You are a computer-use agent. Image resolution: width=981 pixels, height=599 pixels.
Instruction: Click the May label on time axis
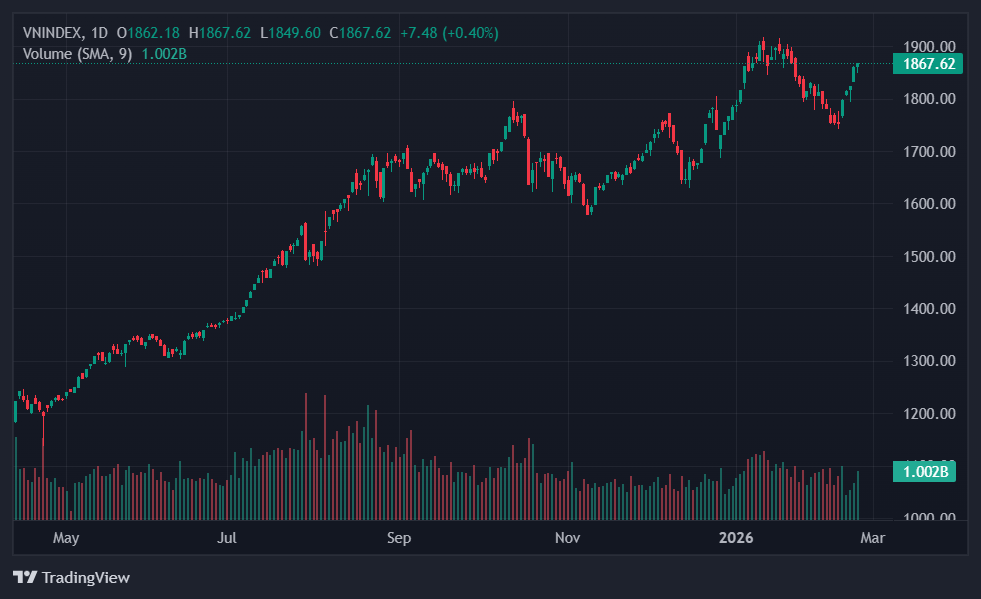[x=66, y=538]
